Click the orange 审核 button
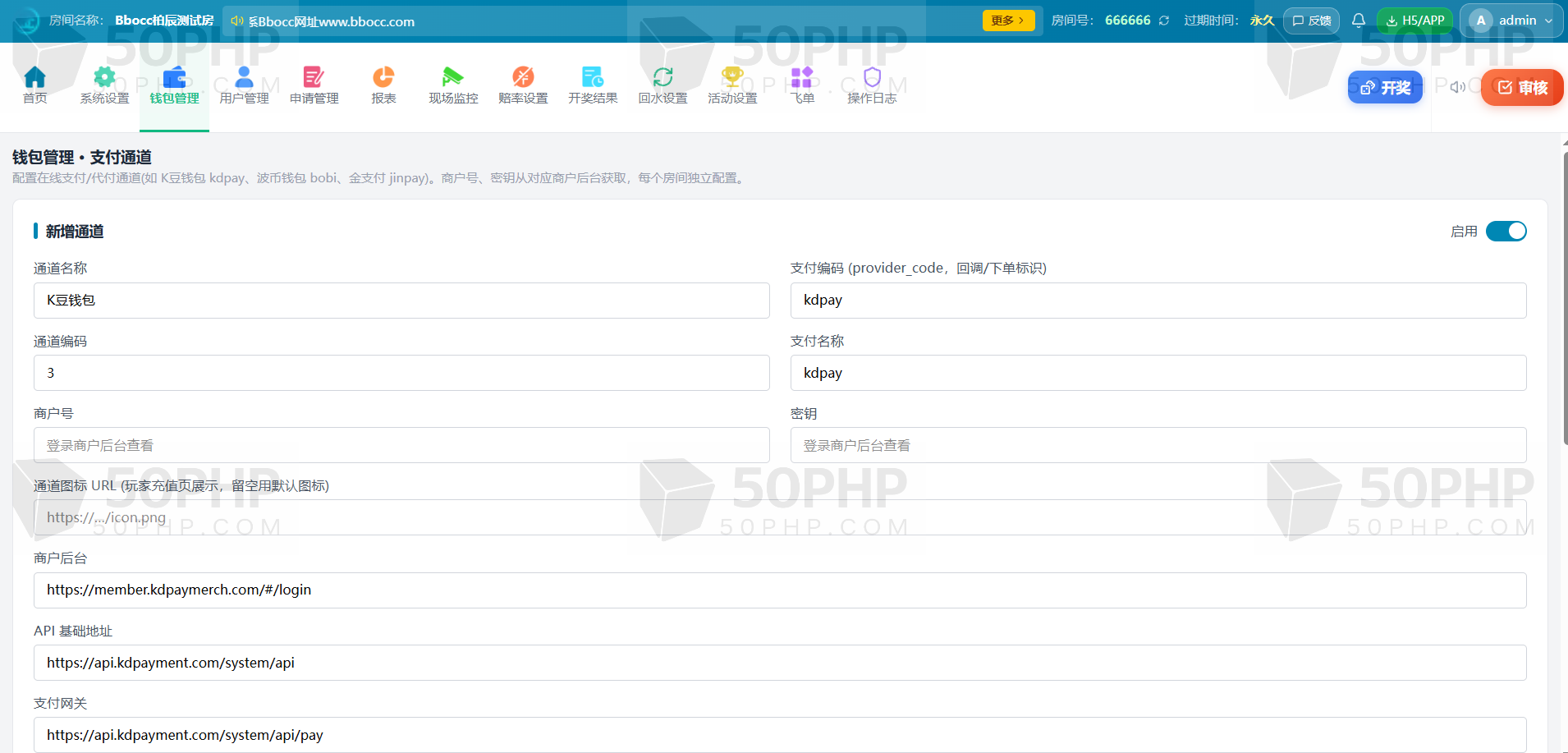1568x753 pixels. point(1522,87)
